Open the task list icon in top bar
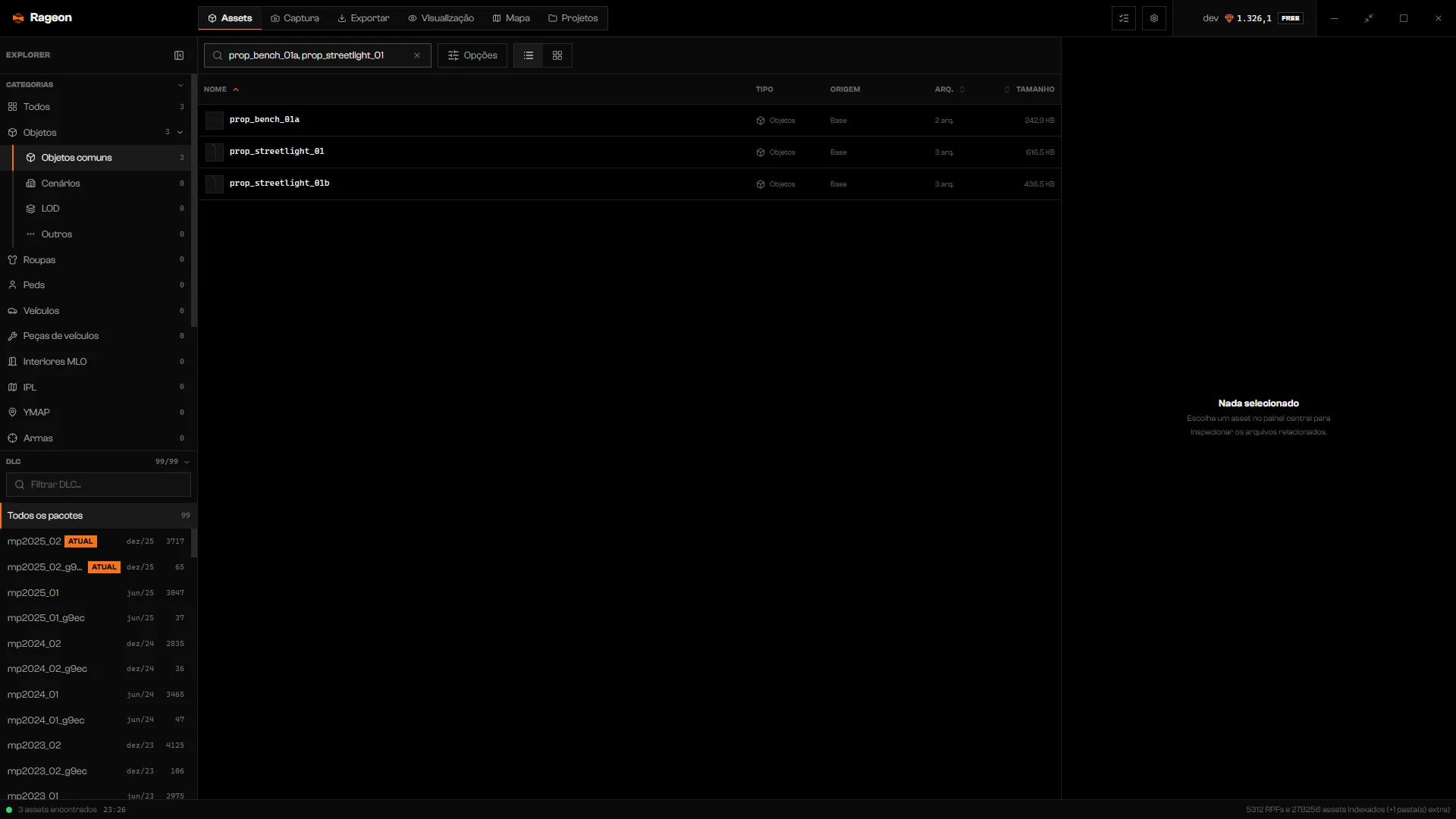Viewport: 1456px width, 819px height. [x=1124, y=18]
